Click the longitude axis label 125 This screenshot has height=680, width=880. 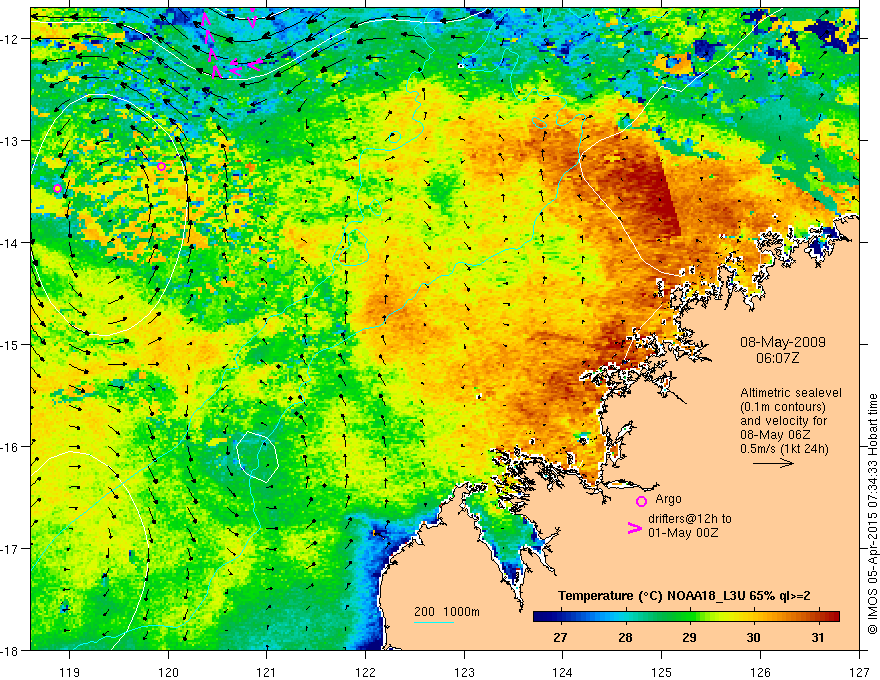pyautogui.click(x=662, y=672)
